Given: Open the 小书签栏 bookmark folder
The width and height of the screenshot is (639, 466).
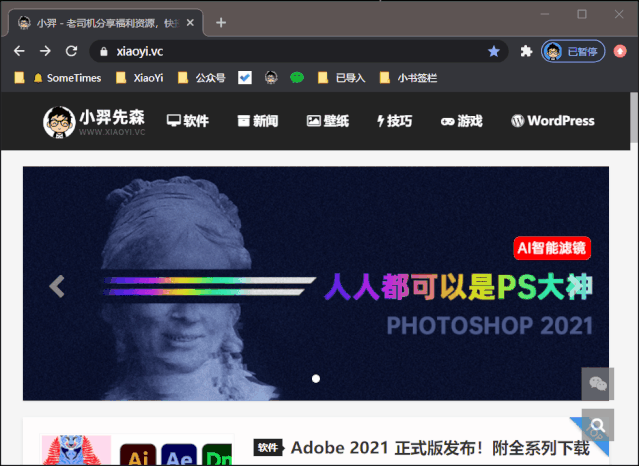Looking at the screenshot, I should (408, 78).
